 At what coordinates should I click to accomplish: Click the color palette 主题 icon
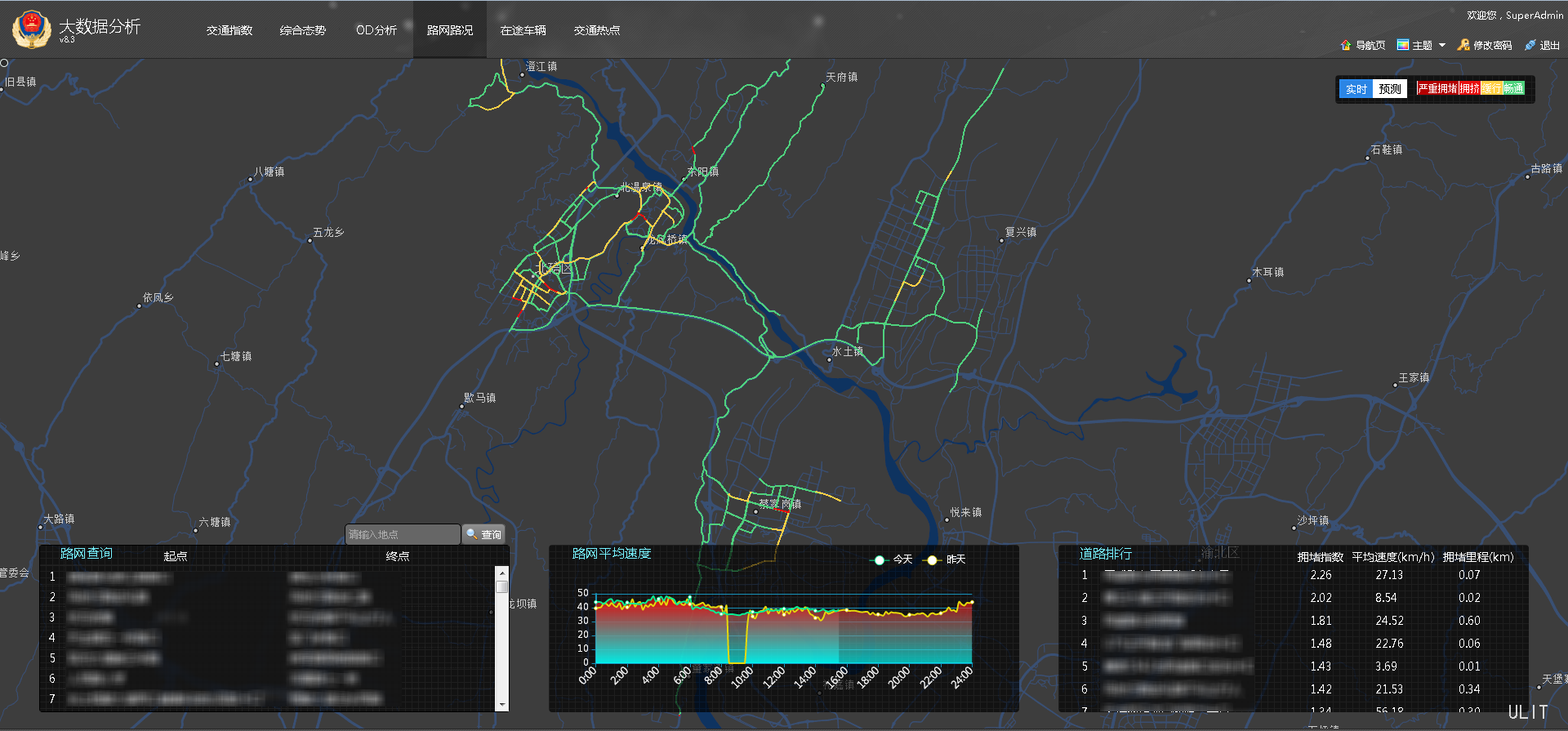pyautogui.click(x=1403, y=45)
